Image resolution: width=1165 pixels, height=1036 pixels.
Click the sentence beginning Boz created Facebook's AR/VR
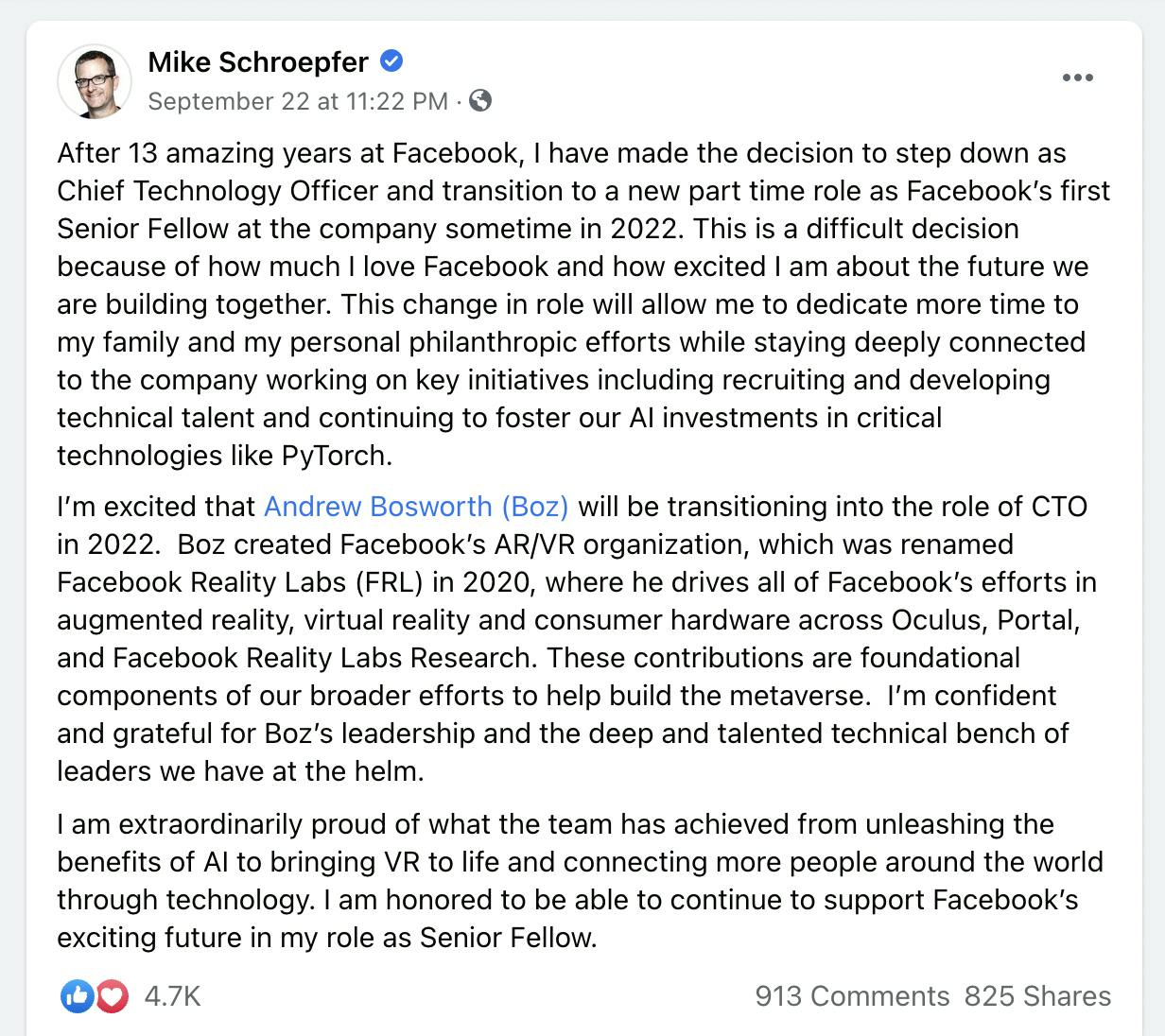click(579, 601)
